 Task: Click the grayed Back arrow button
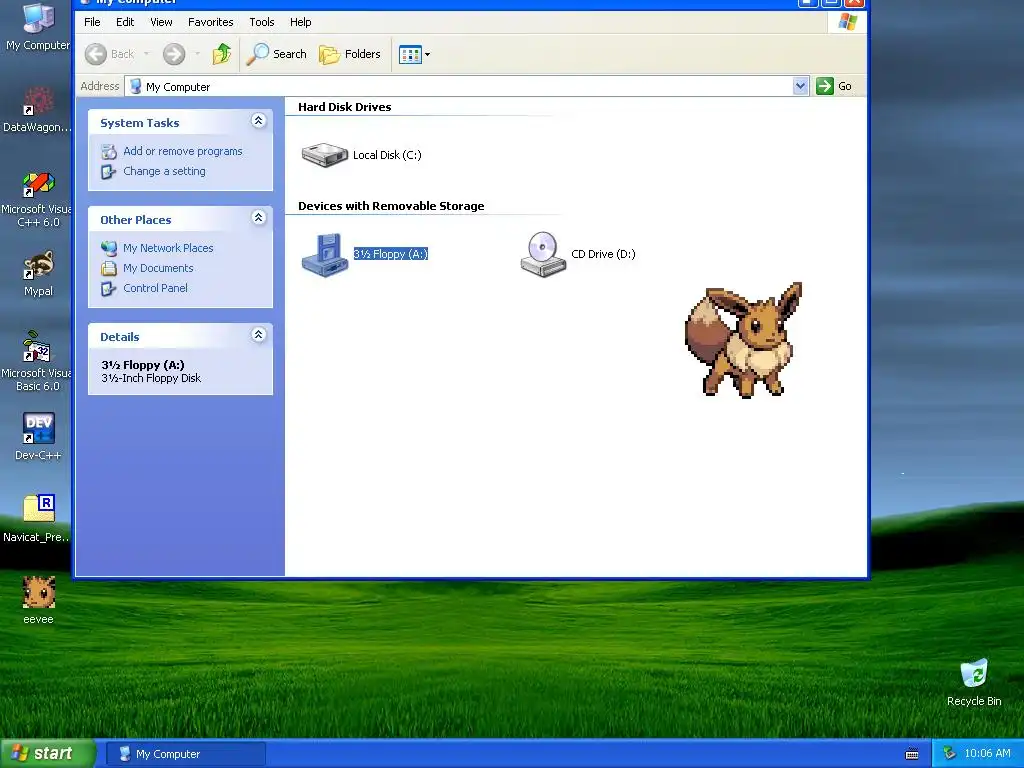[96, 54]
